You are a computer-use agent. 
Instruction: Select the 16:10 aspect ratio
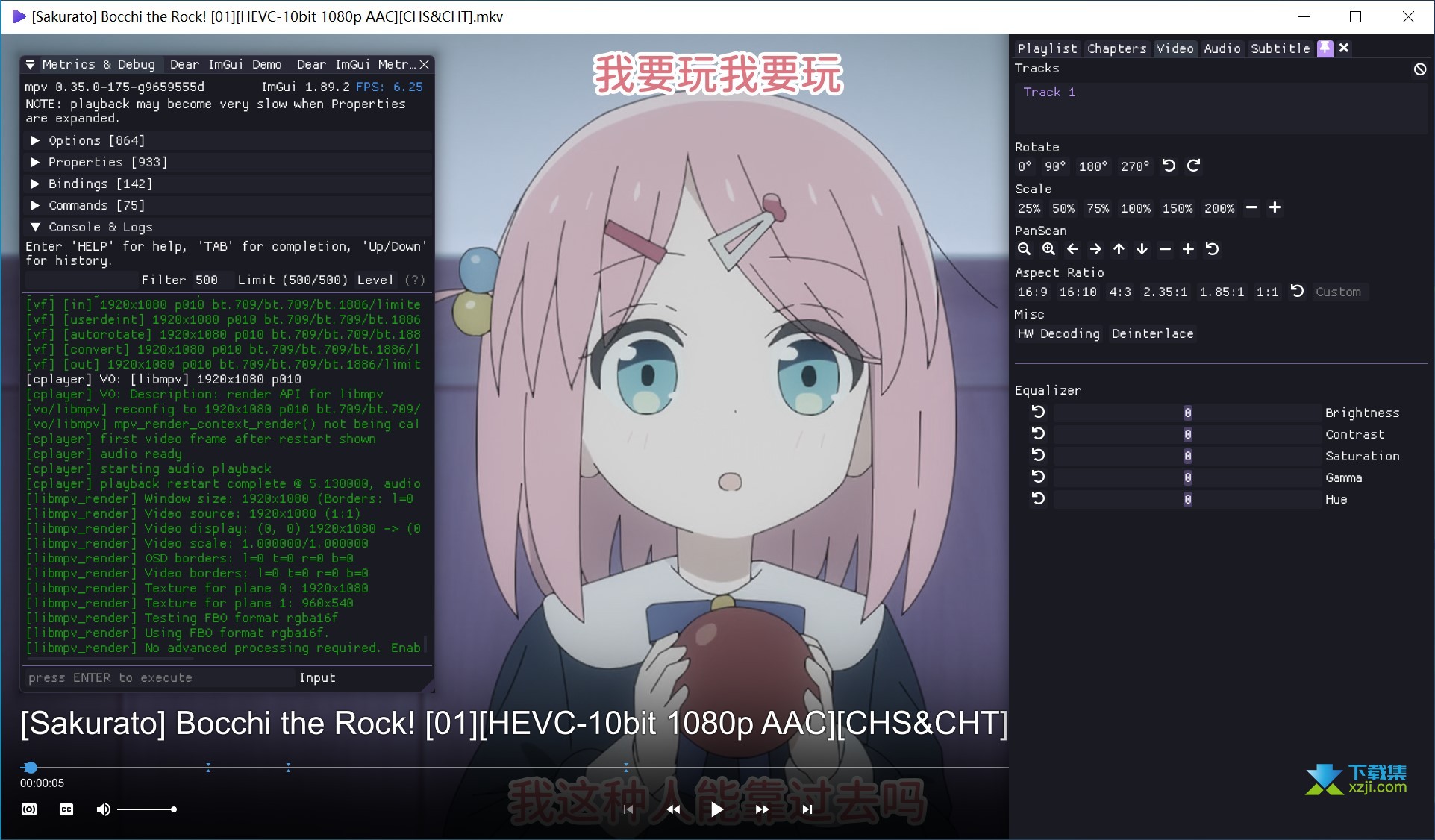(1078, 292)
